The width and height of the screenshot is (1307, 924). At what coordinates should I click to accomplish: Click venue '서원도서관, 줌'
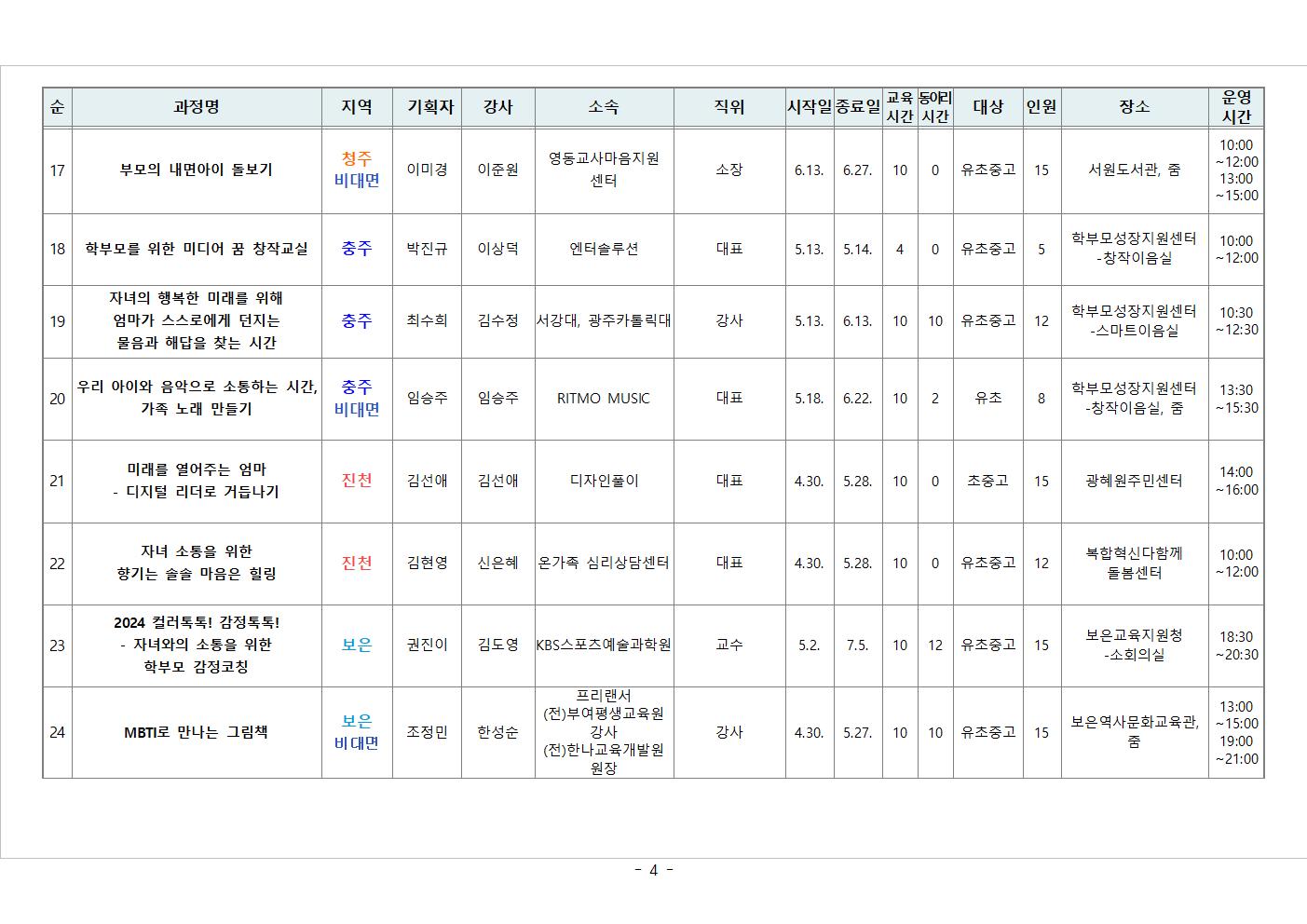pos(1135,170)
